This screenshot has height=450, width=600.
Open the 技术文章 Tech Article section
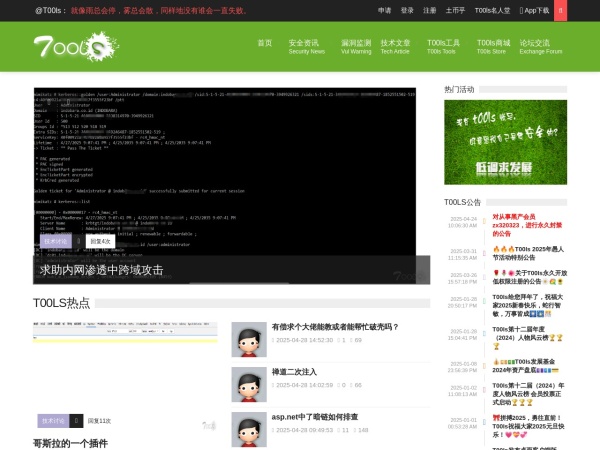[395, 47]
